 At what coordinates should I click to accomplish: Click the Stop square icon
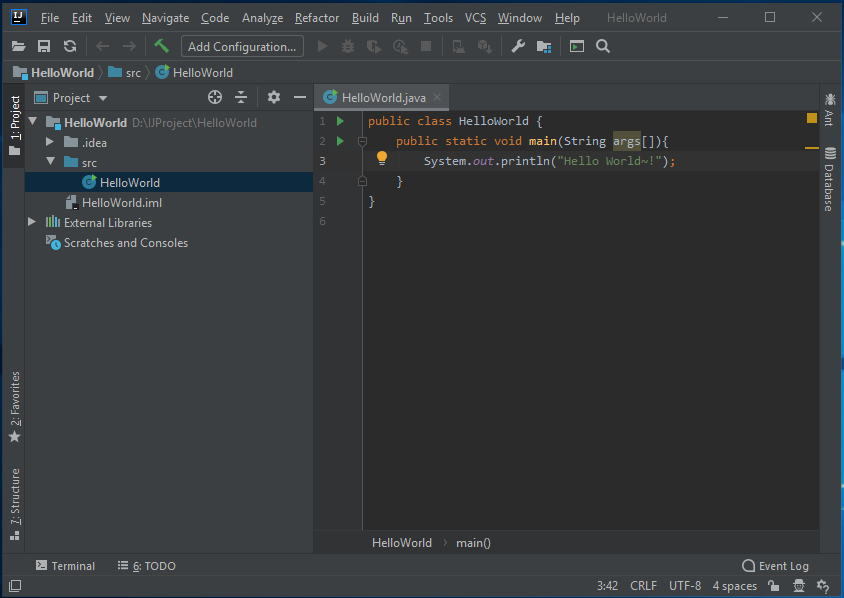pyautogui.click(x=426, y=46)
